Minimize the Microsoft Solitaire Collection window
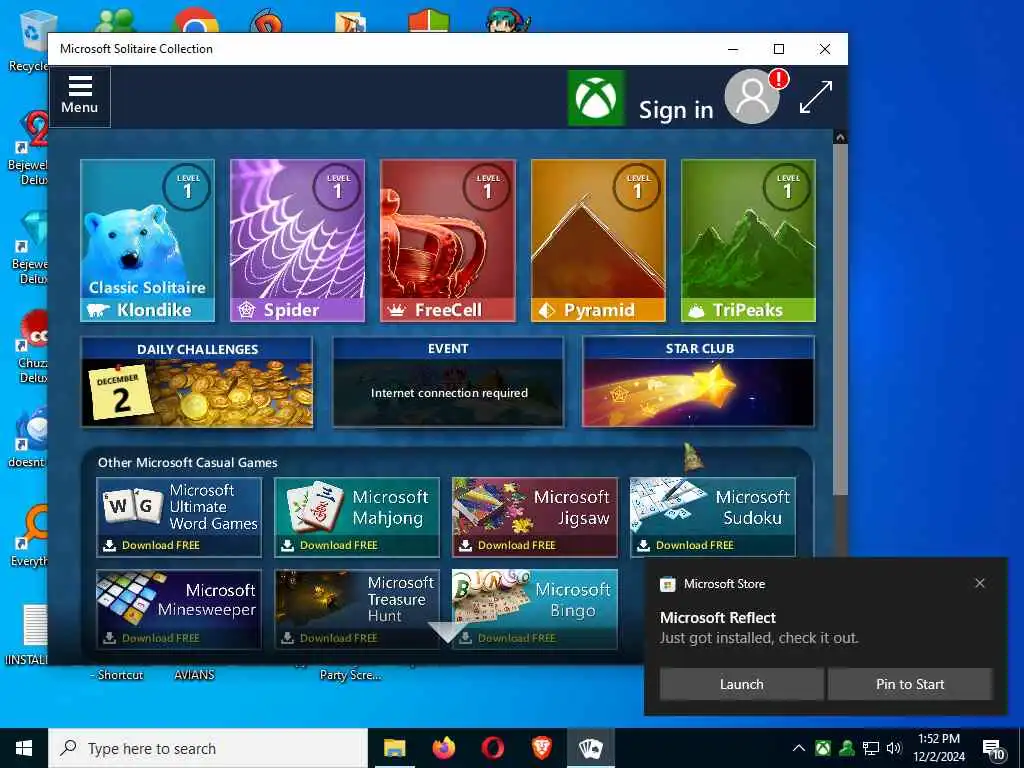Viewport: 1024px width, 768px height. (733, 49)
